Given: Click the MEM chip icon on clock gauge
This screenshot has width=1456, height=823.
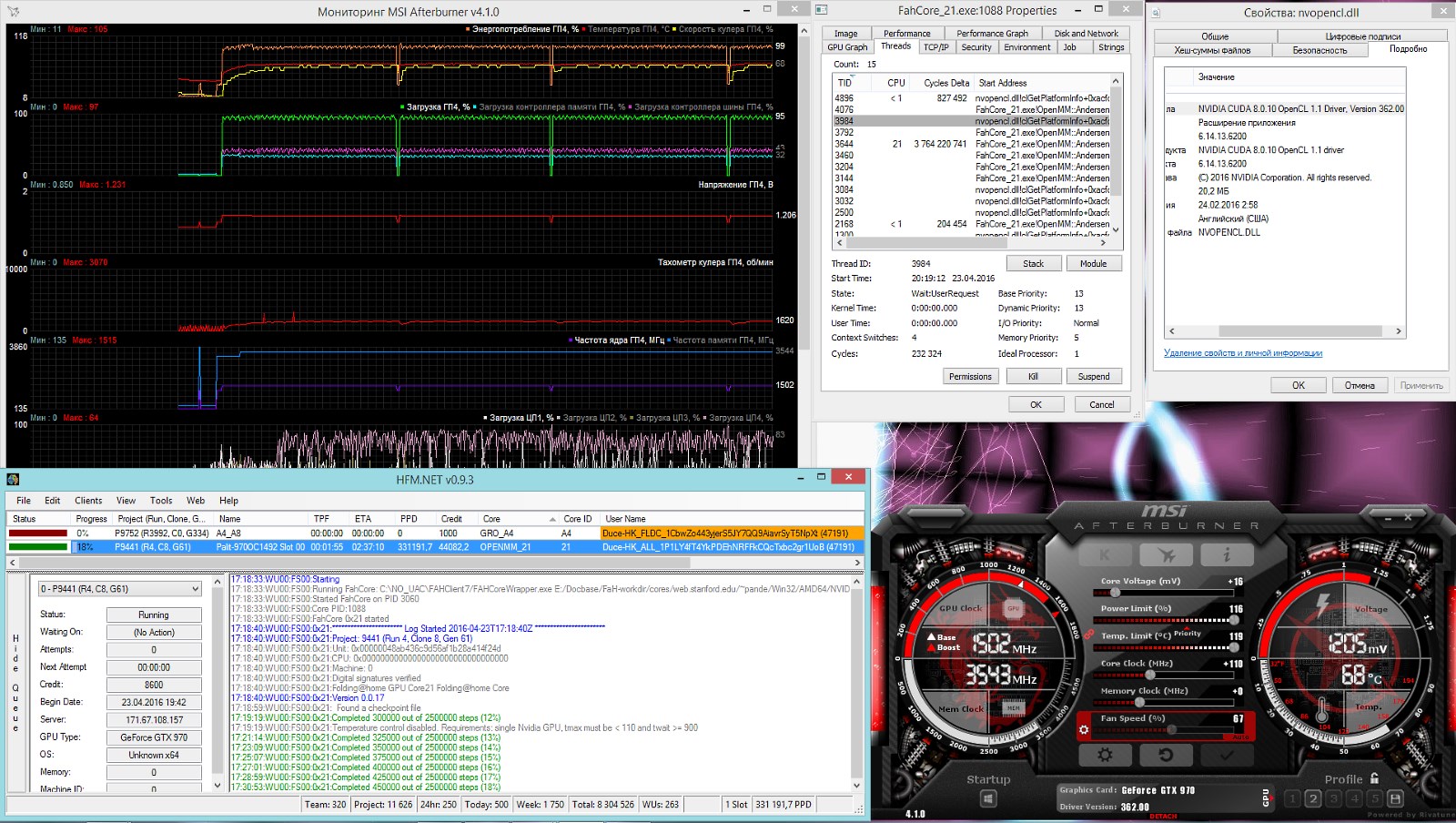Looking at the screenshot, I should pyautogui.click(x=1013, y=707).
